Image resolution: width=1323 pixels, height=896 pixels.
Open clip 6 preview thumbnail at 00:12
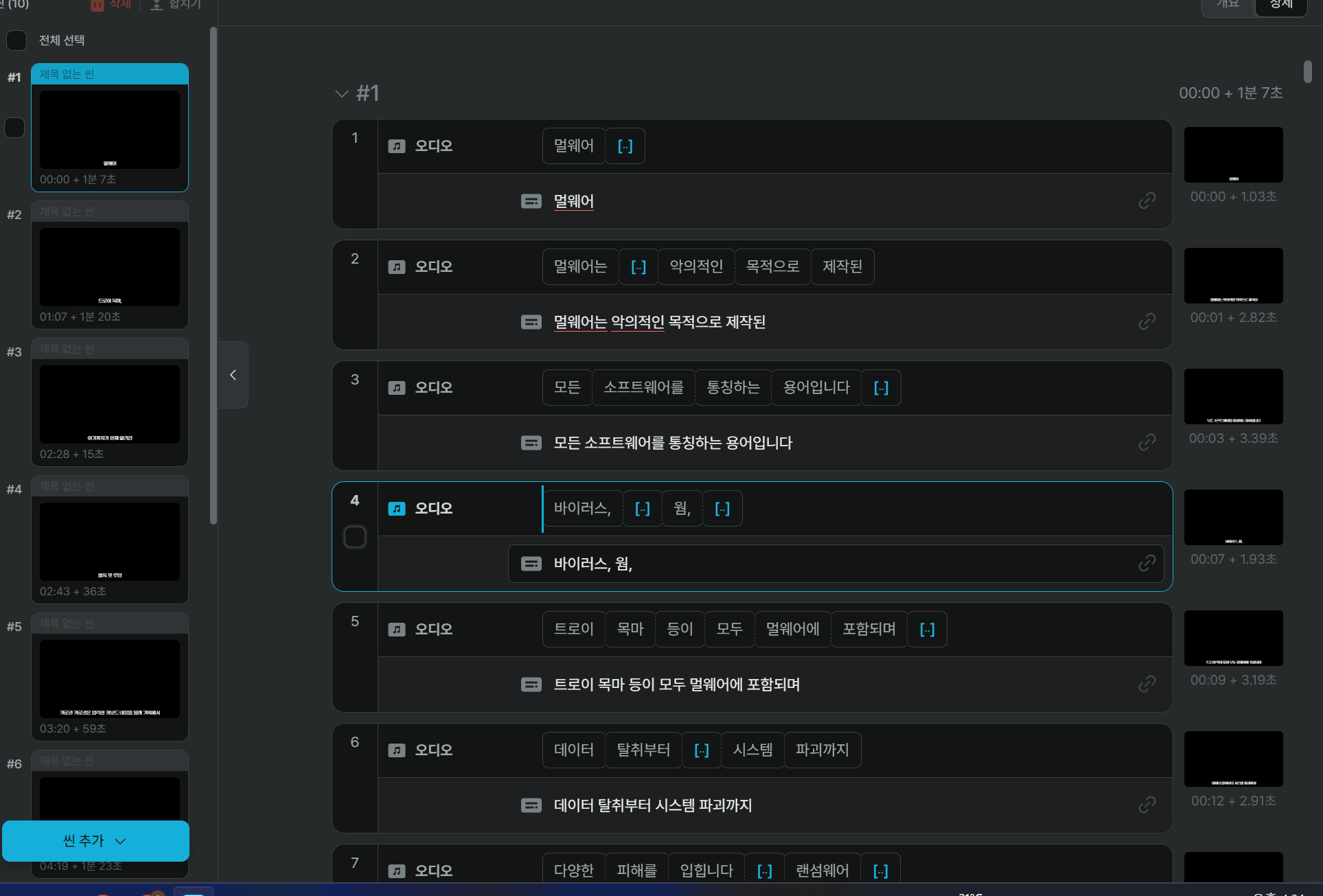(1234, 759)
